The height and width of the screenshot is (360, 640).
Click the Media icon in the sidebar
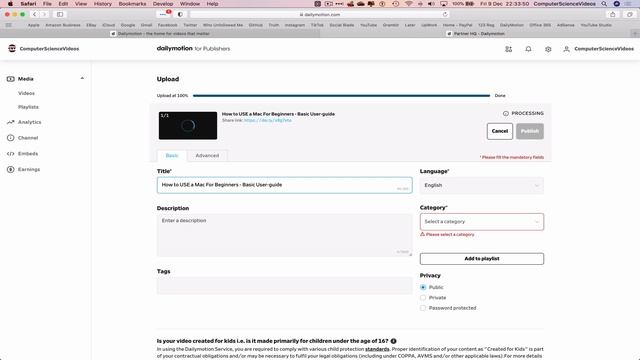(x=11, y=79)
